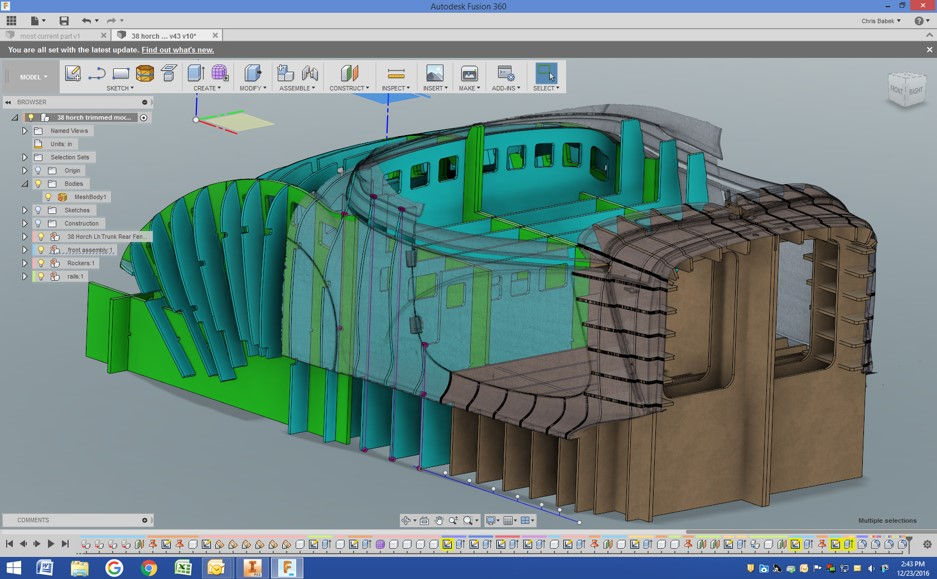
Task: Click the Save disk icon
Action: pyautogui.click(x=64, y=21)
